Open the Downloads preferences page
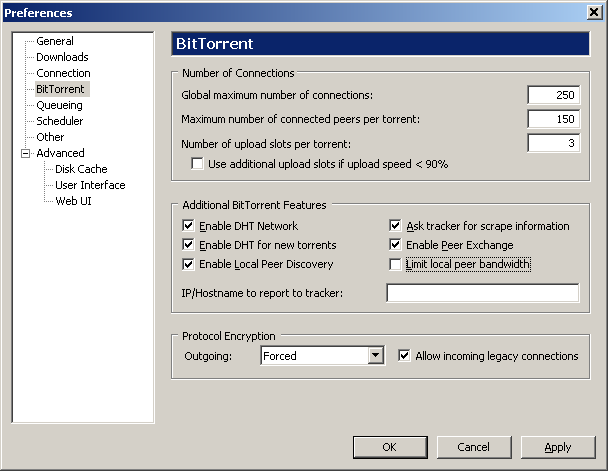Screen dimensions: 608x471 [x=62, y=57]
